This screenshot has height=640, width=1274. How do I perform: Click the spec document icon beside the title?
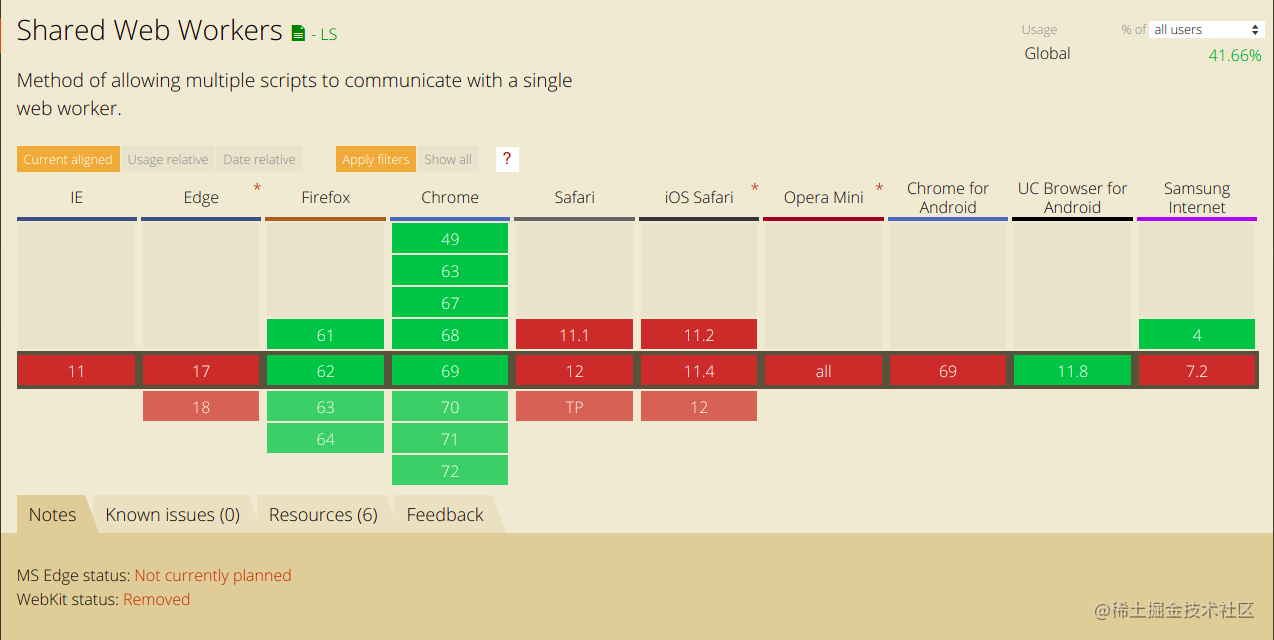coord(297,31)
